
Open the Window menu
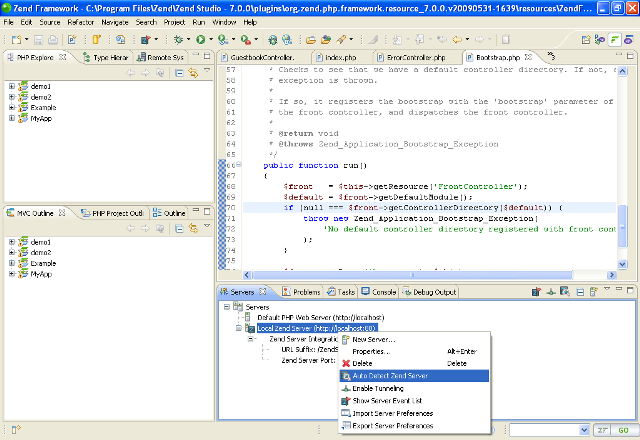224,22
